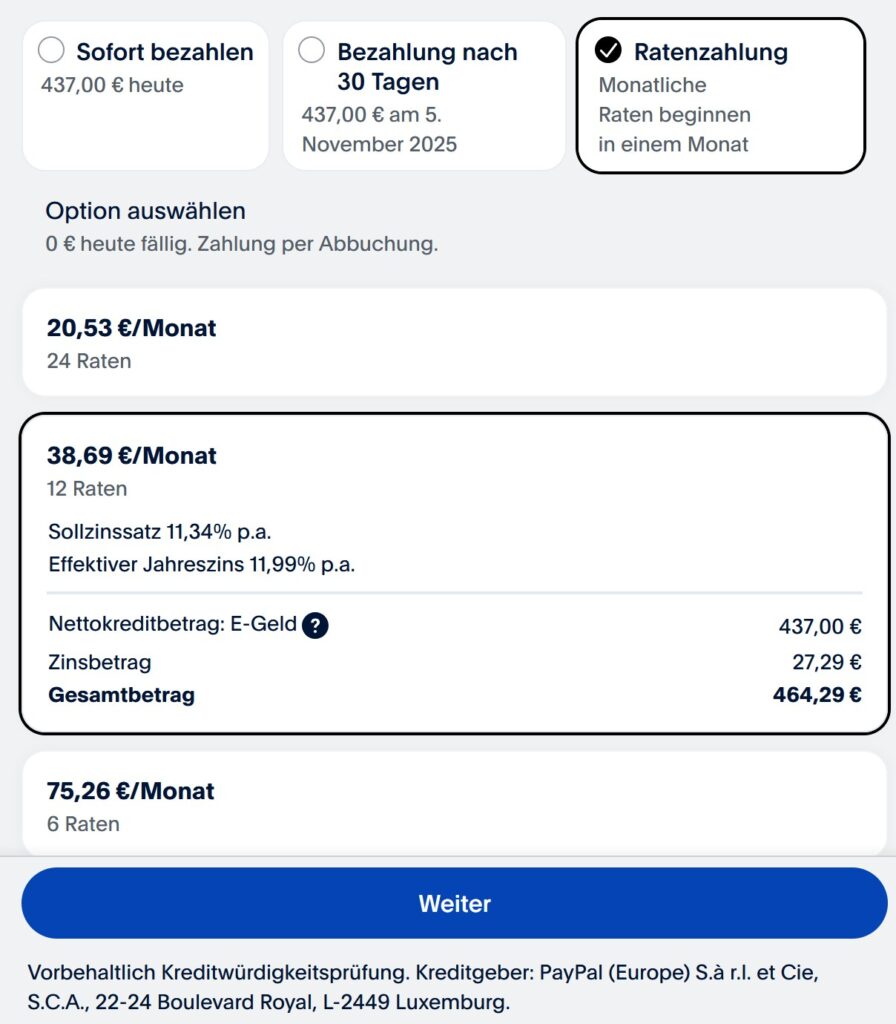
Task: Click the Gesamtbetrag 464,29 € amount
Action: (816, 695)
